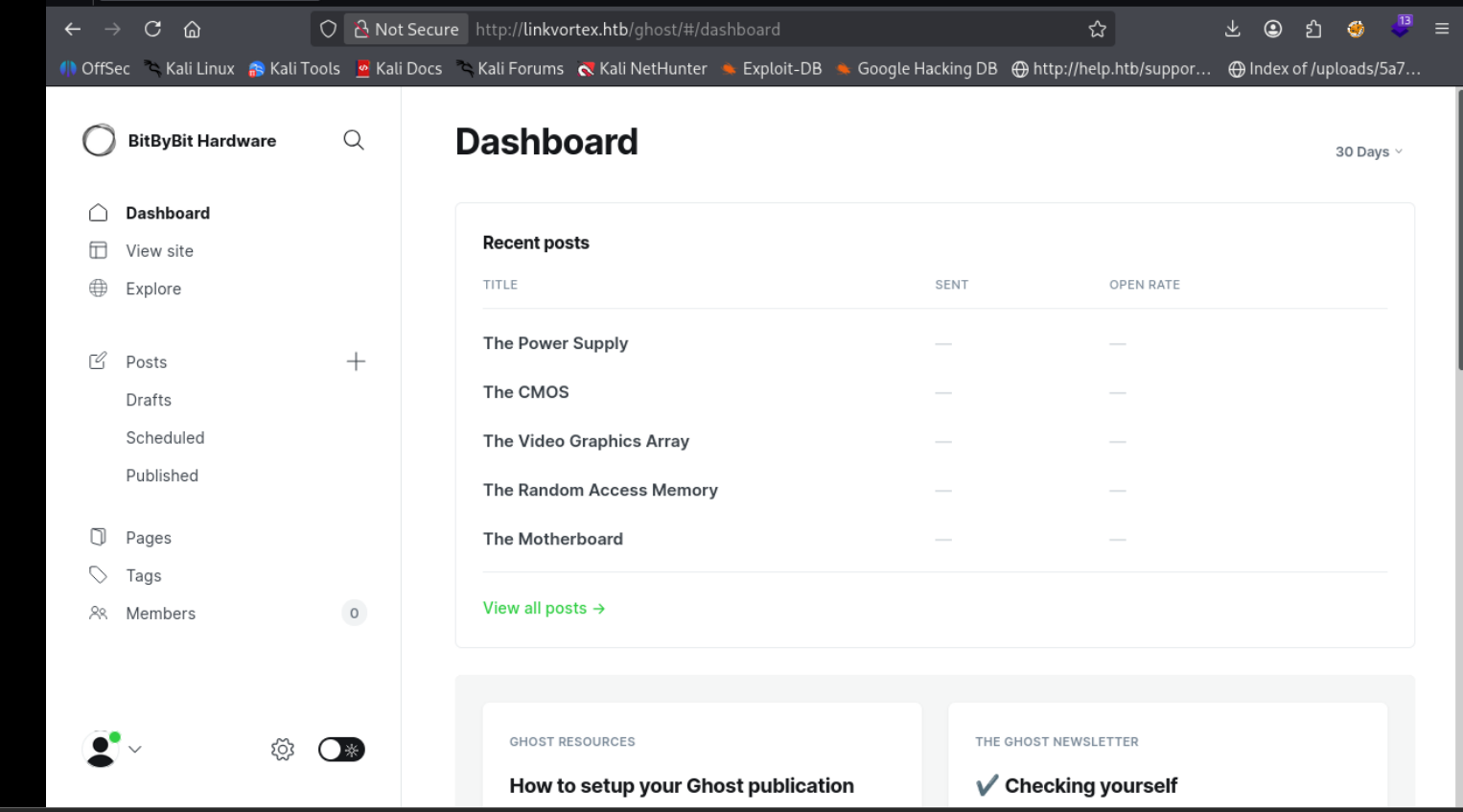This screenshot has width=1463, height=812.
Task: Click the BitByBit Hardware site logo
Action: click(x=99, y=141)
